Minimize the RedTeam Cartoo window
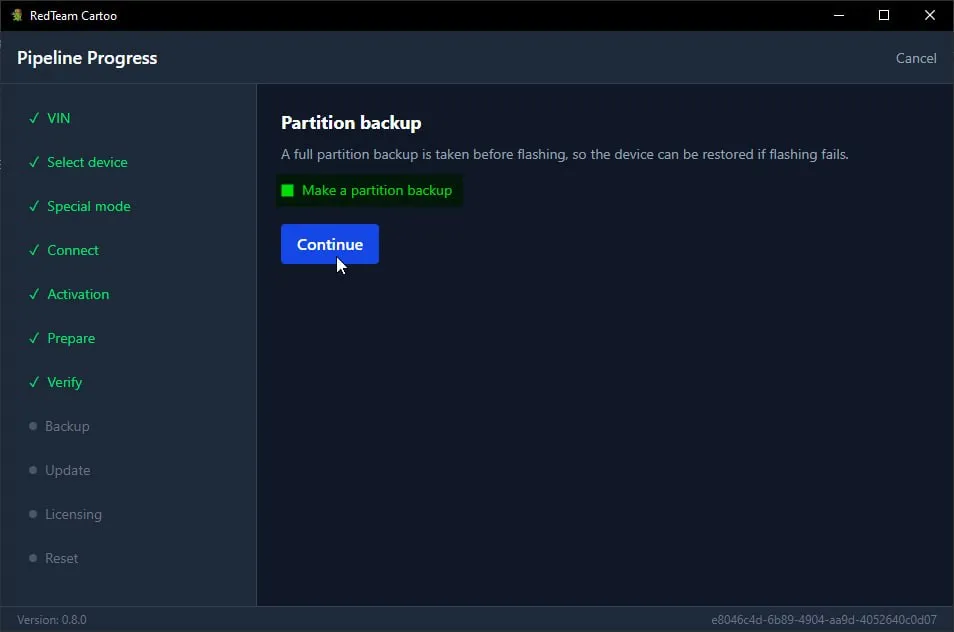Screen dimensions: 954x632 pos(839,15)
